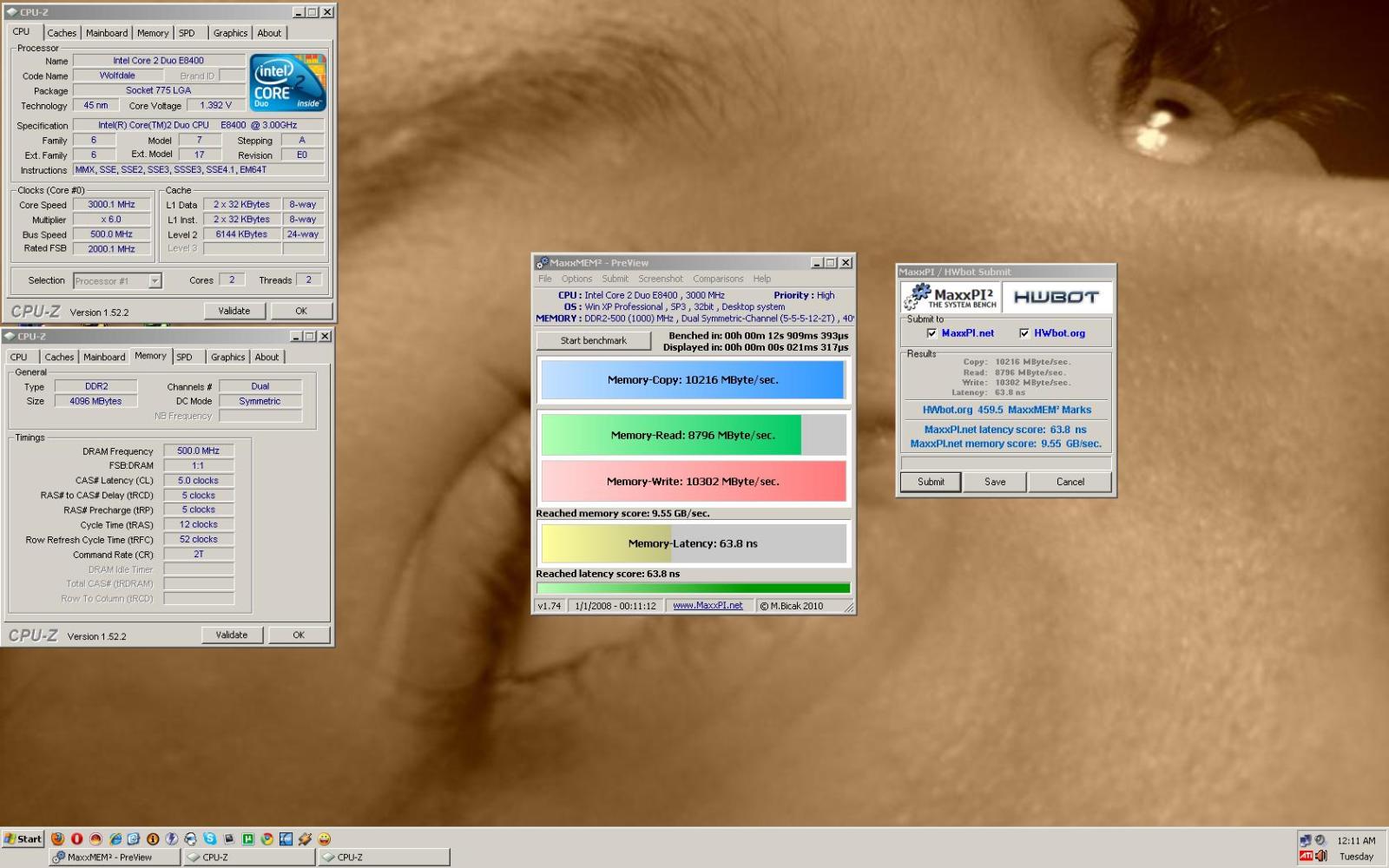Click the taskbar clock showing 12:11 AM
Image resolution: width=1389 pixels, height=868 pixels.
(1356, 840)
